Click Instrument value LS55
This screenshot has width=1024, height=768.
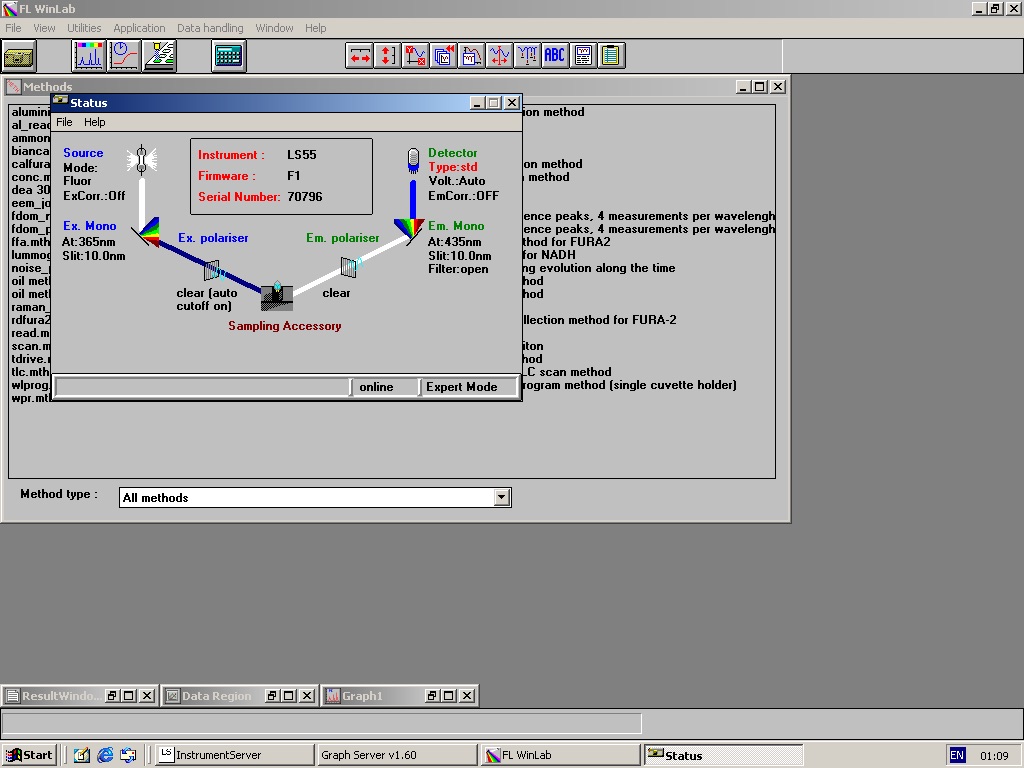click(302, 155)
